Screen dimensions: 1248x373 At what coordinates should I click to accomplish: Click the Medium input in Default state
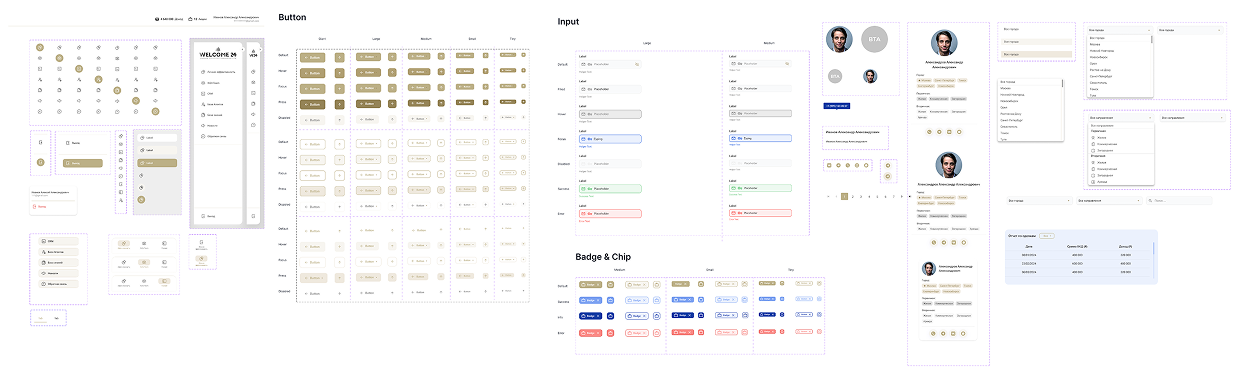(761, 64)
